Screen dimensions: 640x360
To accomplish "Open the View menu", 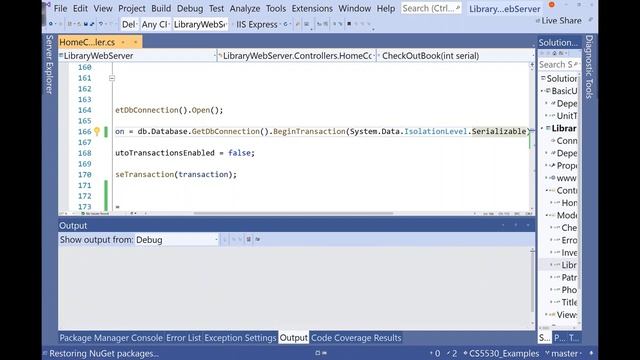I will coord(103,8).
